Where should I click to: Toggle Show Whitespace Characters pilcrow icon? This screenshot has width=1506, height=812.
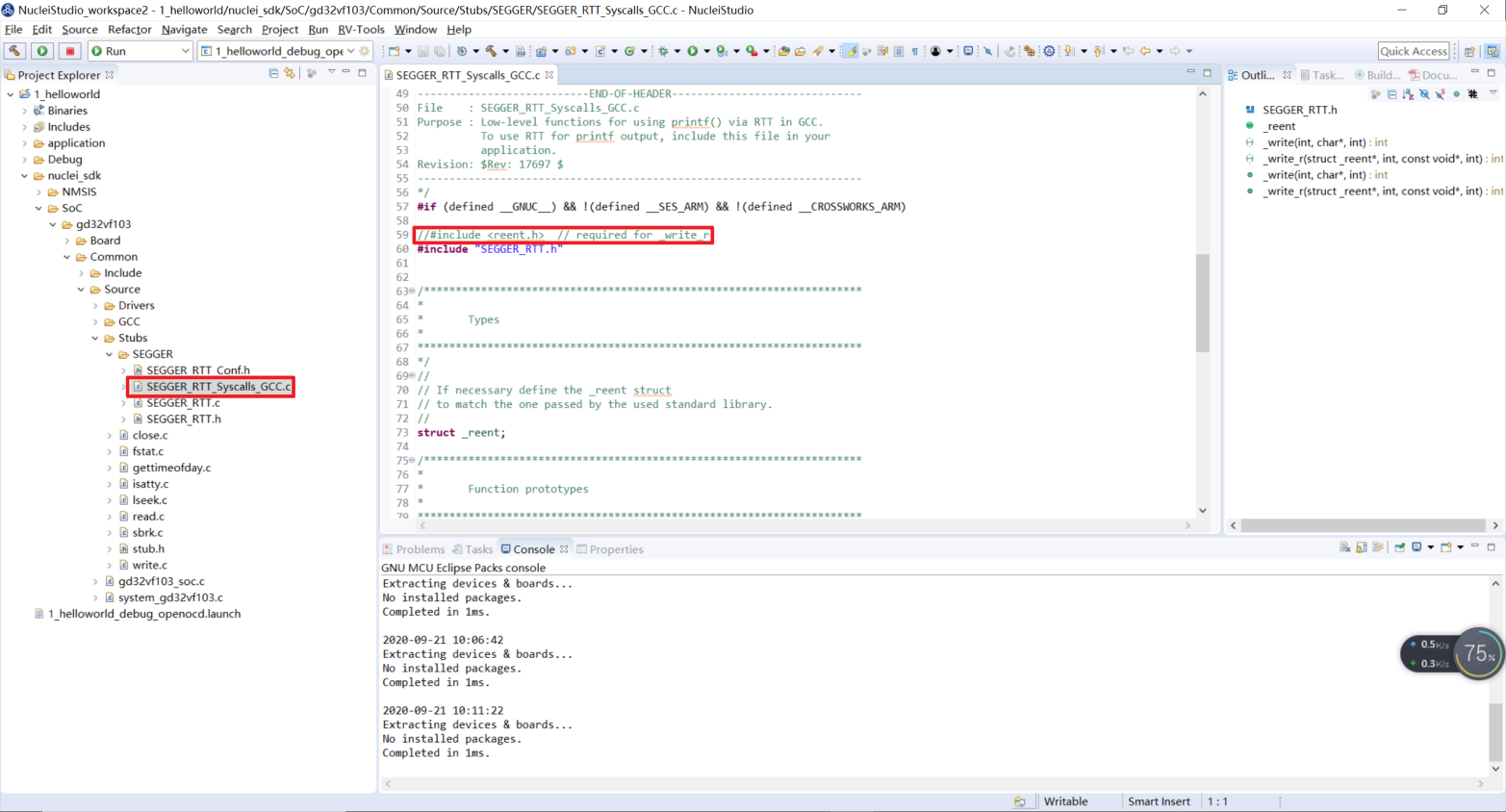click(914, 51)
